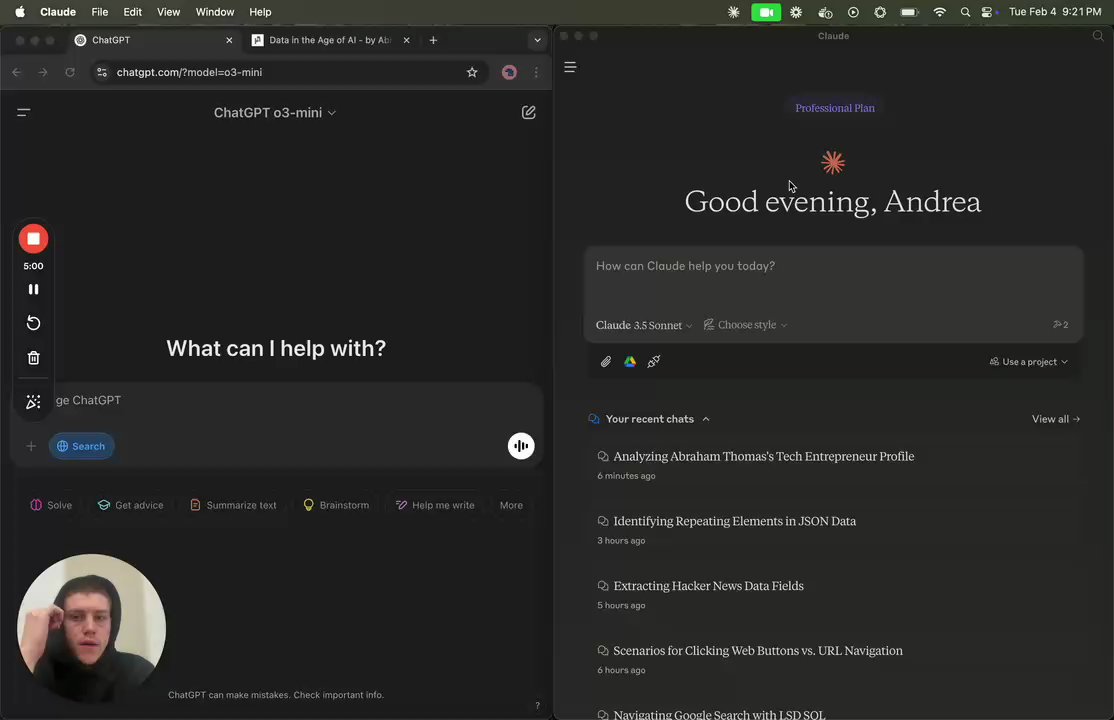Open the Help menu
This screenshot has width=1114, height=720.
point(260,12)
